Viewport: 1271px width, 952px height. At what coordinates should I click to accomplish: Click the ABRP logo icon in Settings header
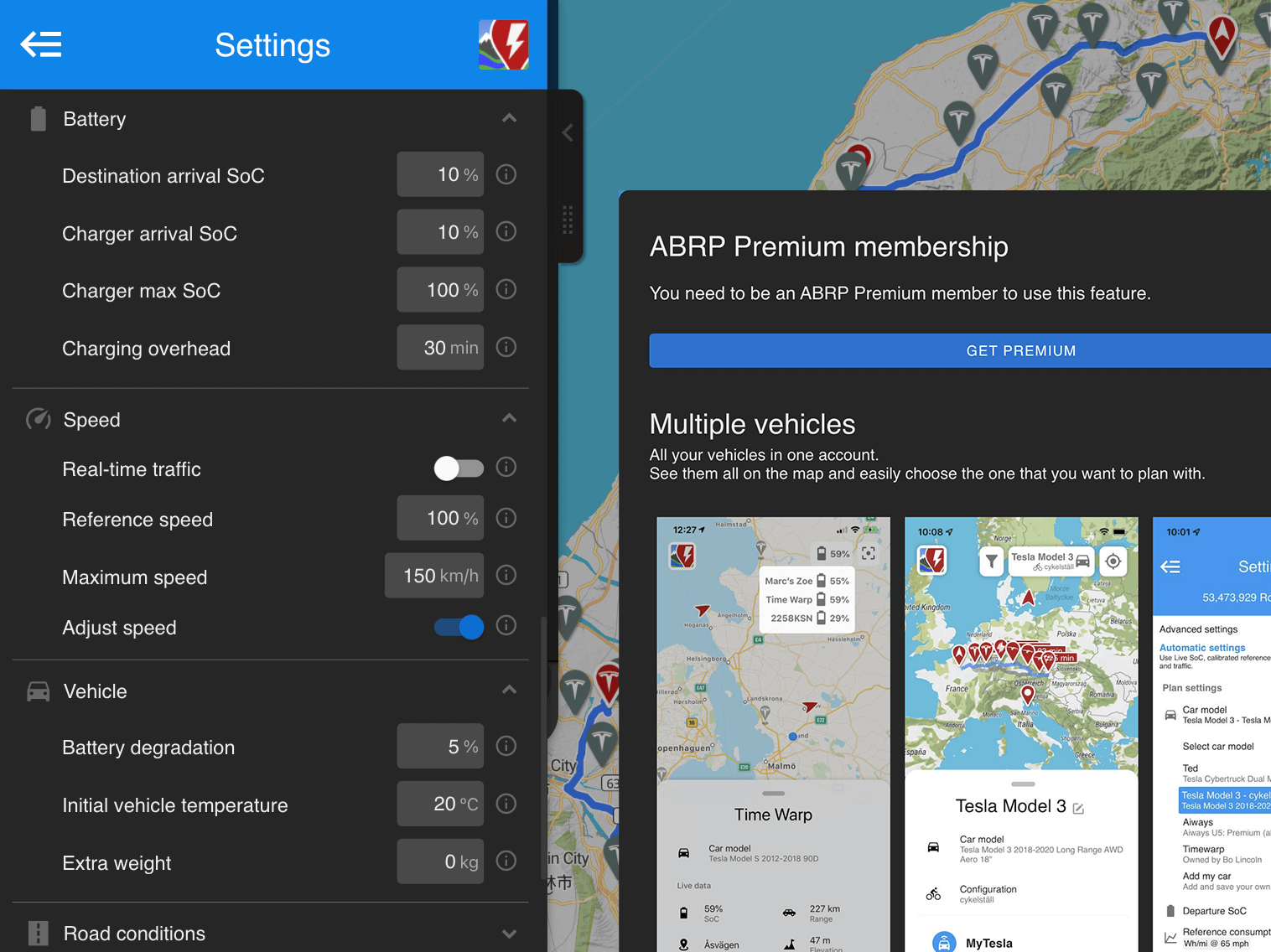click(x=504, y=44)
